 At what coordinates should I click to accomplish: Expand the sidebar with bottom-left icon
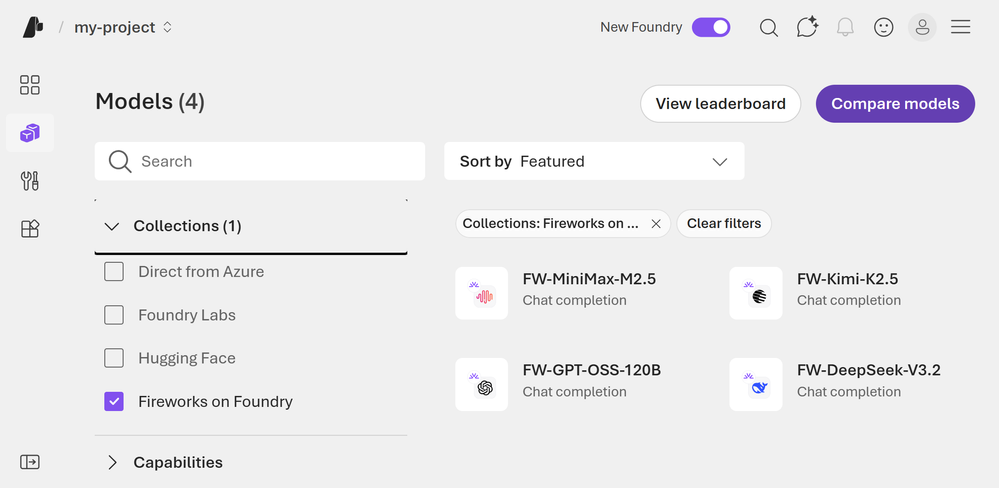pyautogui.click(x=30, y=462)
